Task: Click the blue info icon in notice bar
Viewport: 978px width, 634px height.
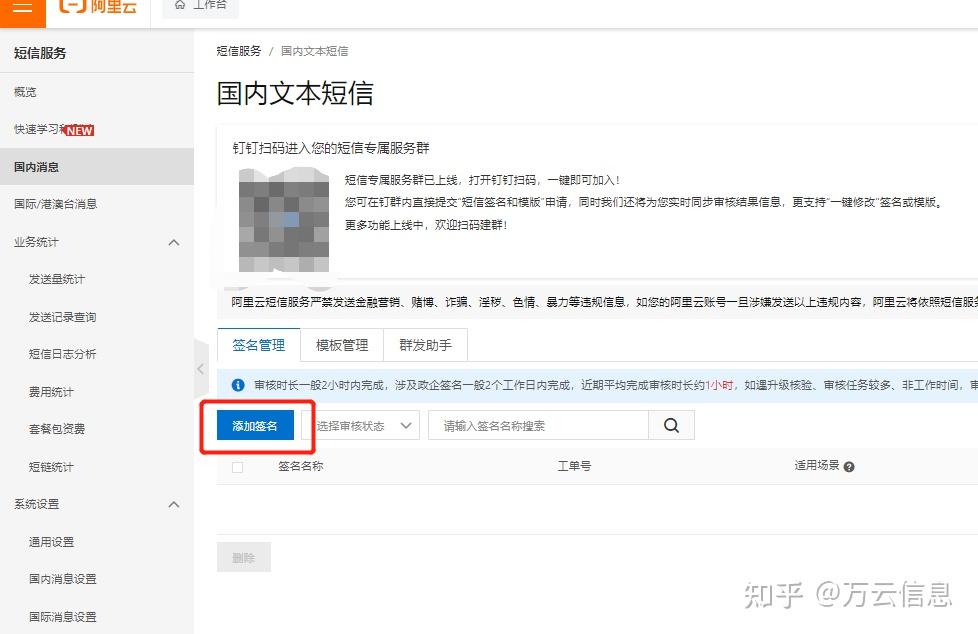Action: (x=238, y=385)
